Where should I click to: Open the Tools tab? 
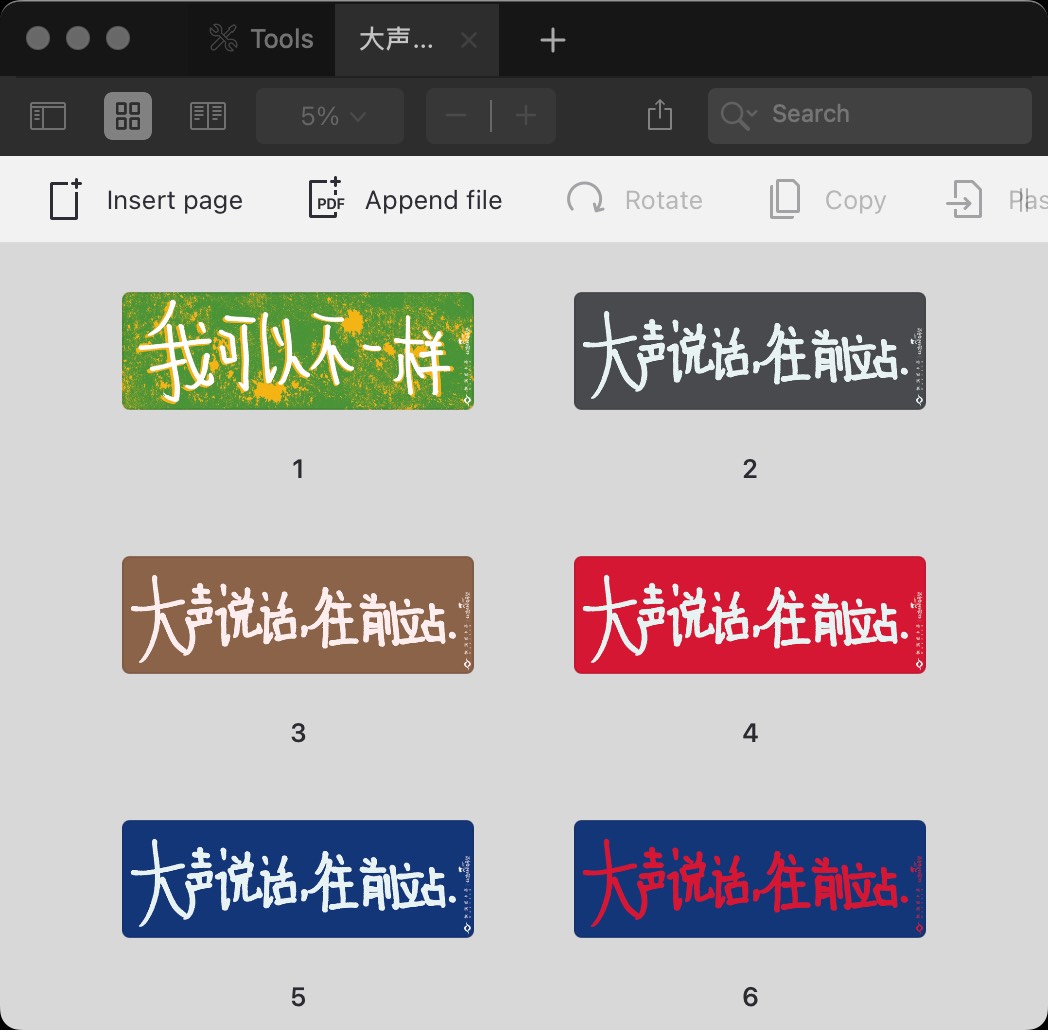click(x=262, y=40)
